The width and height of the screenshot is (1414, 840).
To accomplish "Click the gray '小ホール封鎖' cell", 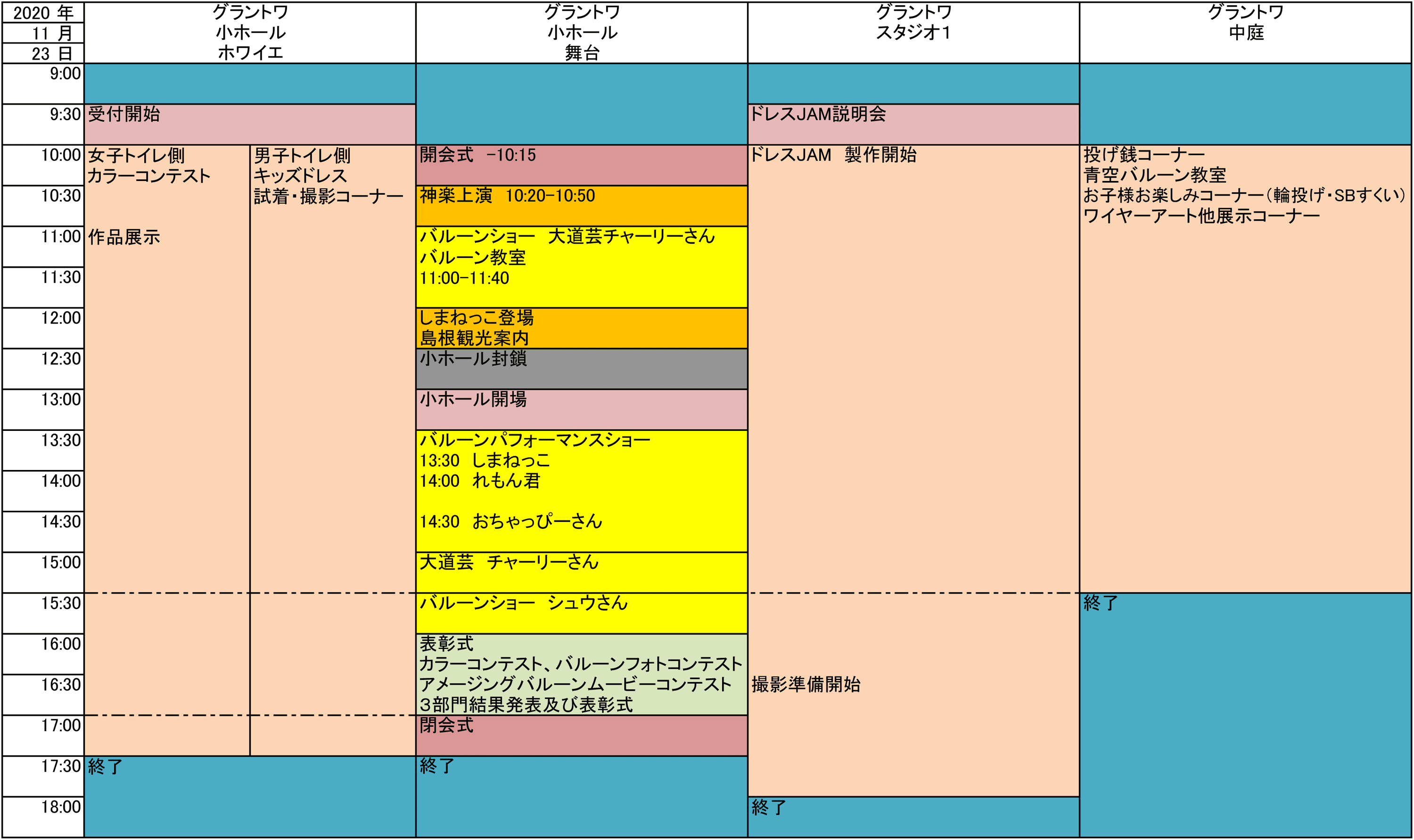I will pyautogui.click(x=582, y=369).
